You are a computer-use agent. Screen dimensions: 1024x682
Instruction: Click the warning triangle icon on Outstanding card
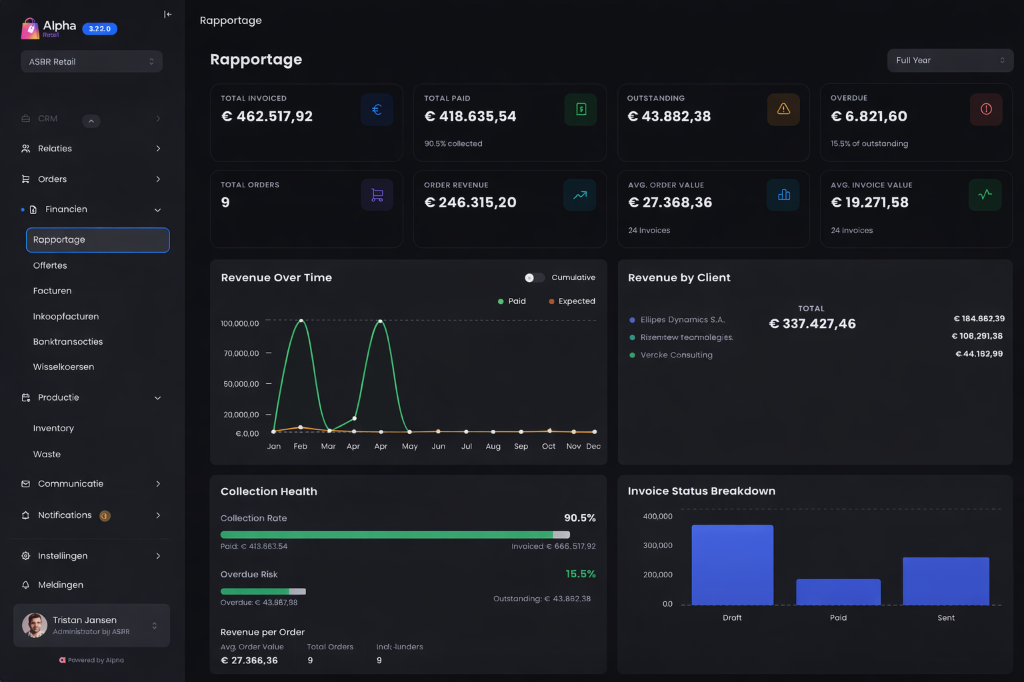[783, 109]
